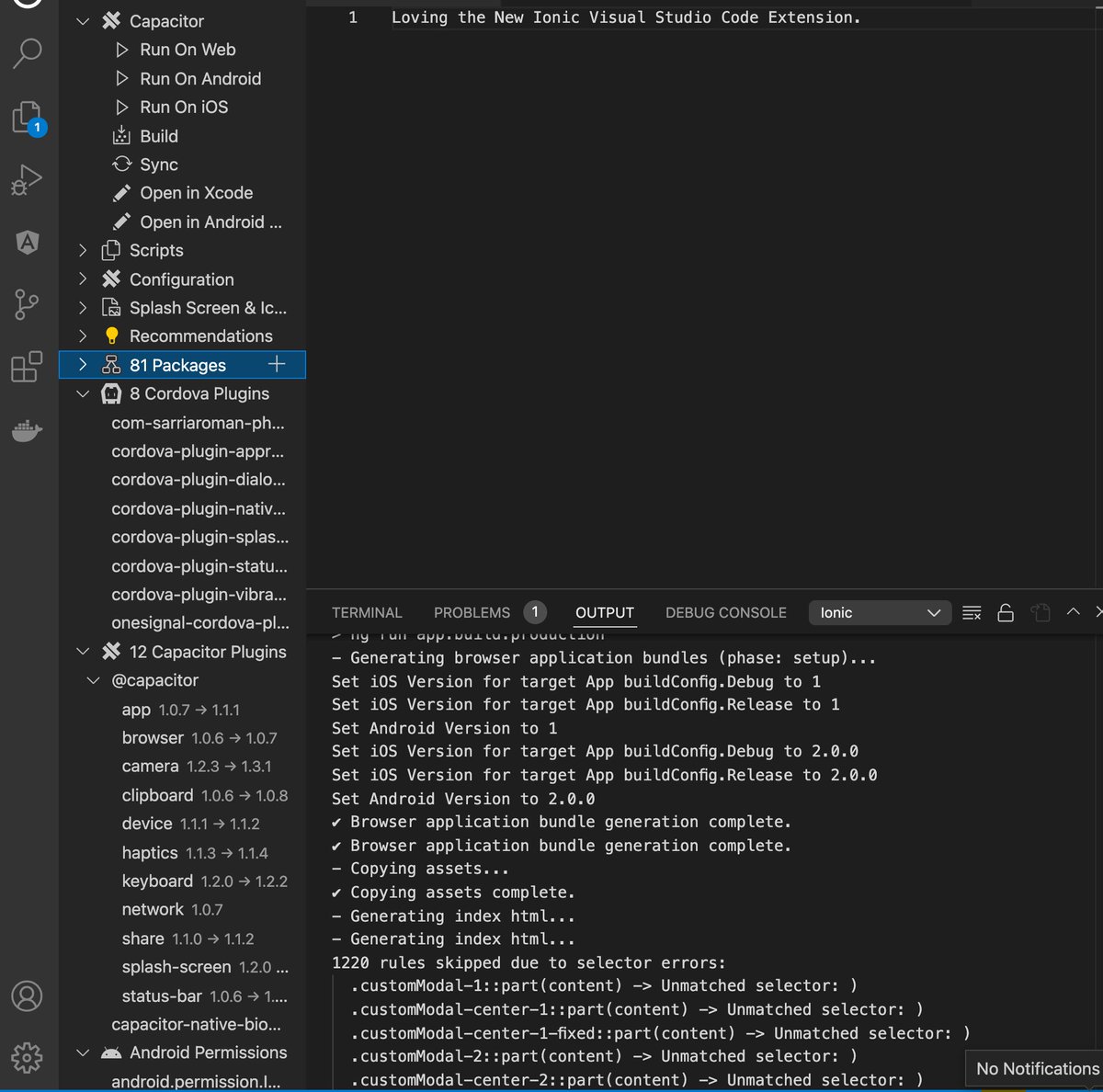Viewport: 1103px width, 1092px height.
Task: Open output log in editor icon
Action: pyautogui.click(x=1040, y=613)
